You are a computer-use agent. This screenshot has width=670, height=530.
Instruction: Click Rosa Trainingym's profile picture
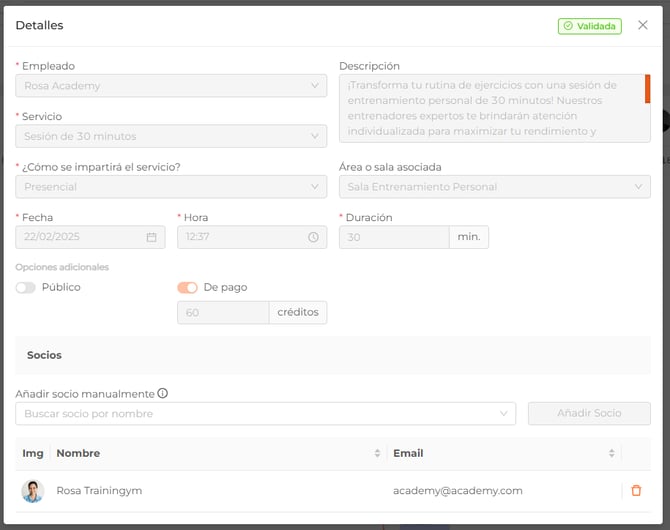pos(33,491)
